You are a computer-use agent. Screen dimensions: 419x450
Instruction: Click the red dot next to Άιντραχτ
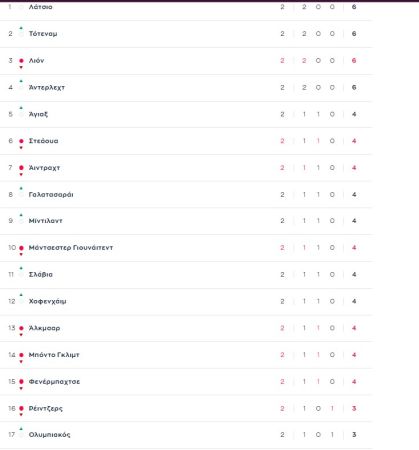pyautogui.click(x=21, y=168)
